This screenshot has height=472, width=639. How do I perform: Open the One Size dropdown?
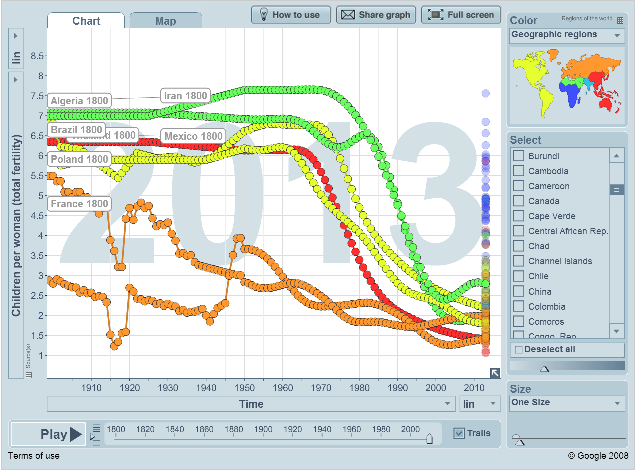click(x=565, y=402)
